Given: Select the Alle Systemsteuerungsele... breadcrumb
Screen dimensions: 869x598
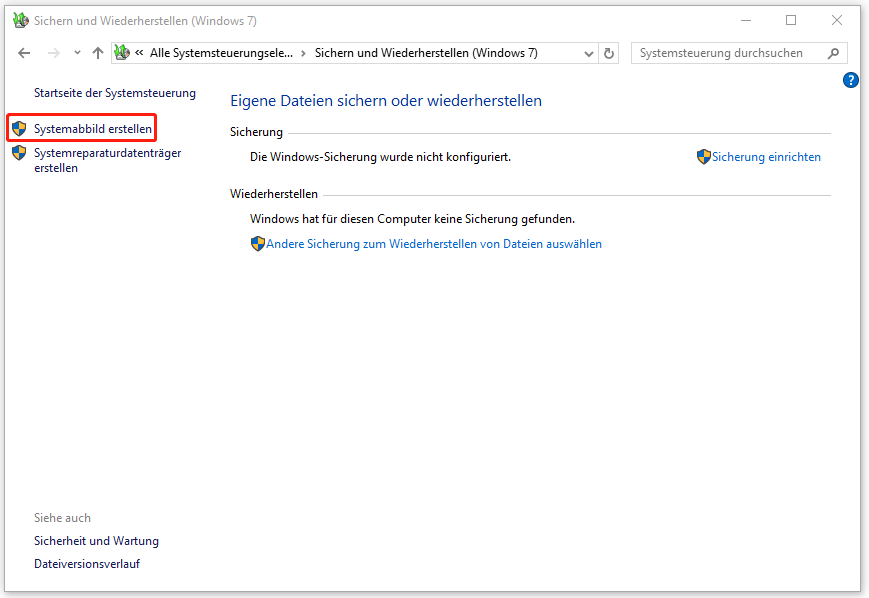Looking at the screenshot, I should click(x=221, y=53).
